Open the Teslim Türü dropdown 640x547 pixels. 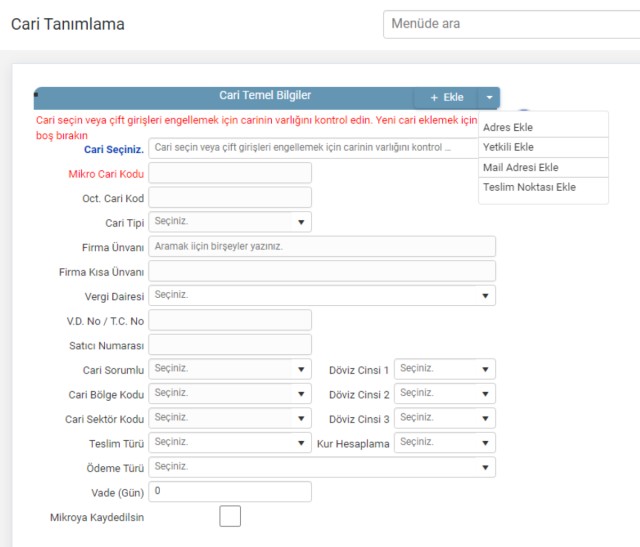coord(230,442)
